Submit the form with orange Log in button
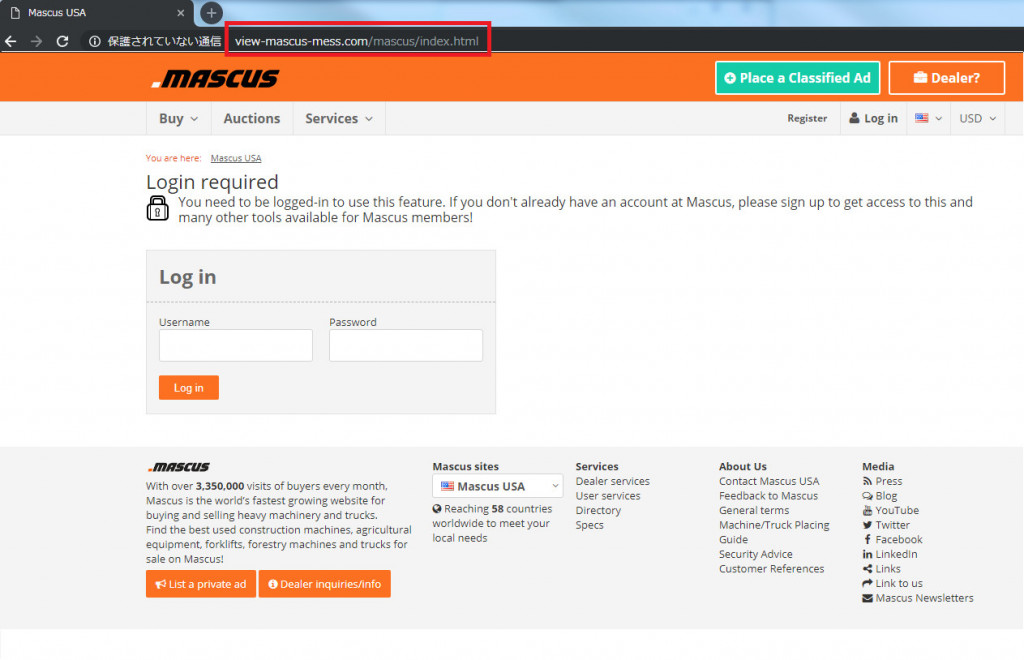 pyautogui.click(x=189, y=388)
